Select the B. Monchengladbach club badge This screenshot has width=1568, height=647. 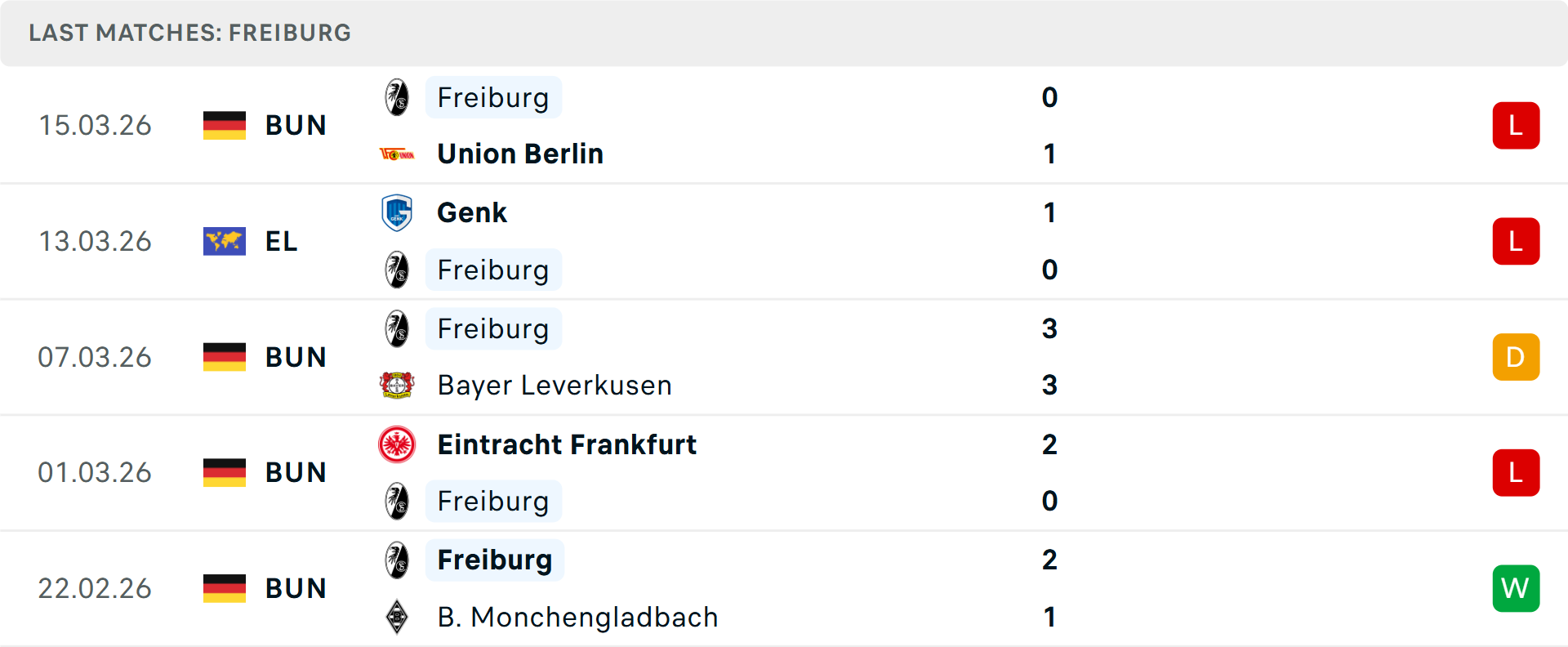click(x=398, y=618)
